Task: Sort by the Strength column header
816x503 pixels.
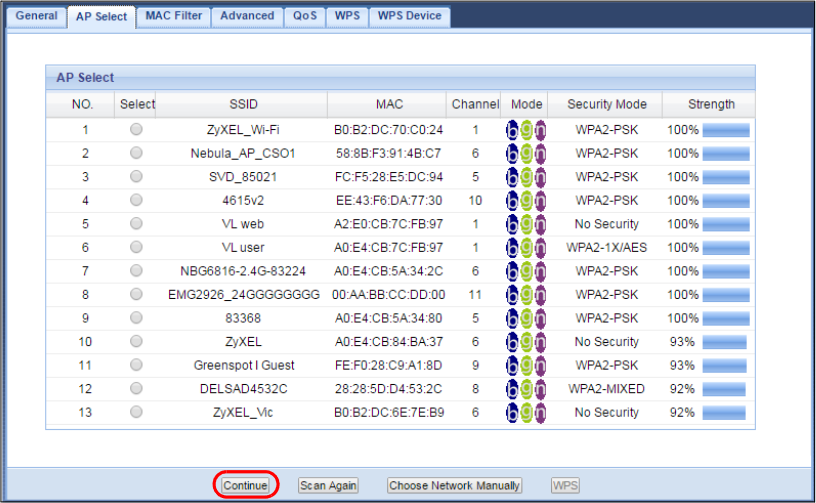Action: point(711,104)
